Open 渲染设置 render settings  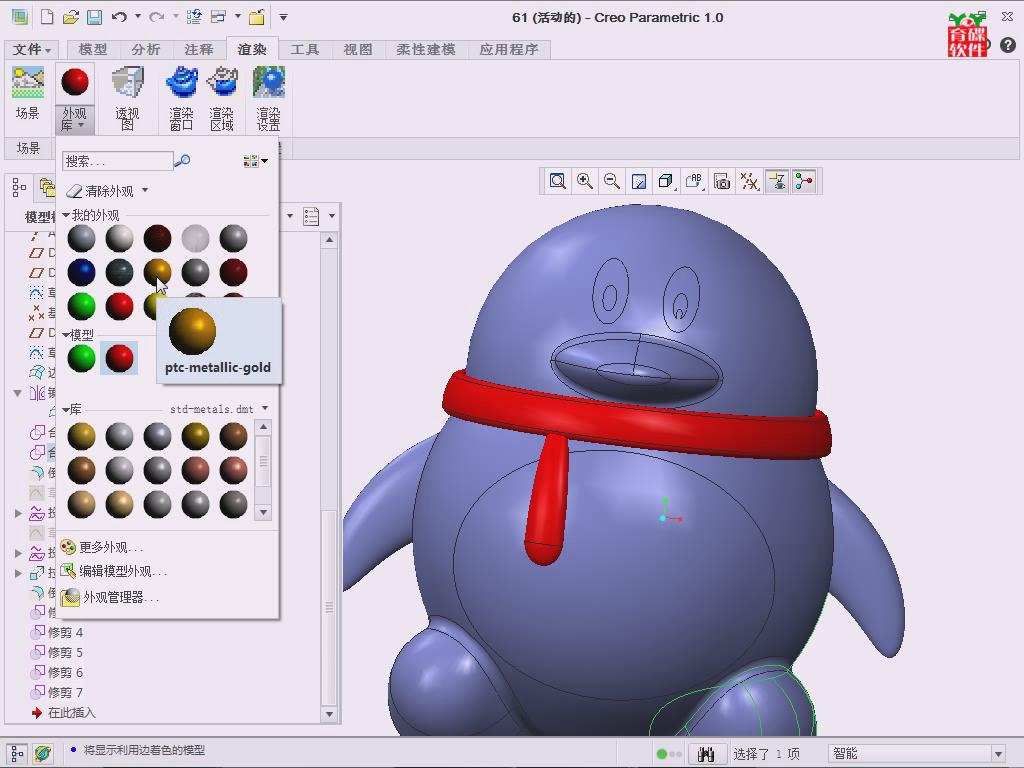(x=268, y=98)
